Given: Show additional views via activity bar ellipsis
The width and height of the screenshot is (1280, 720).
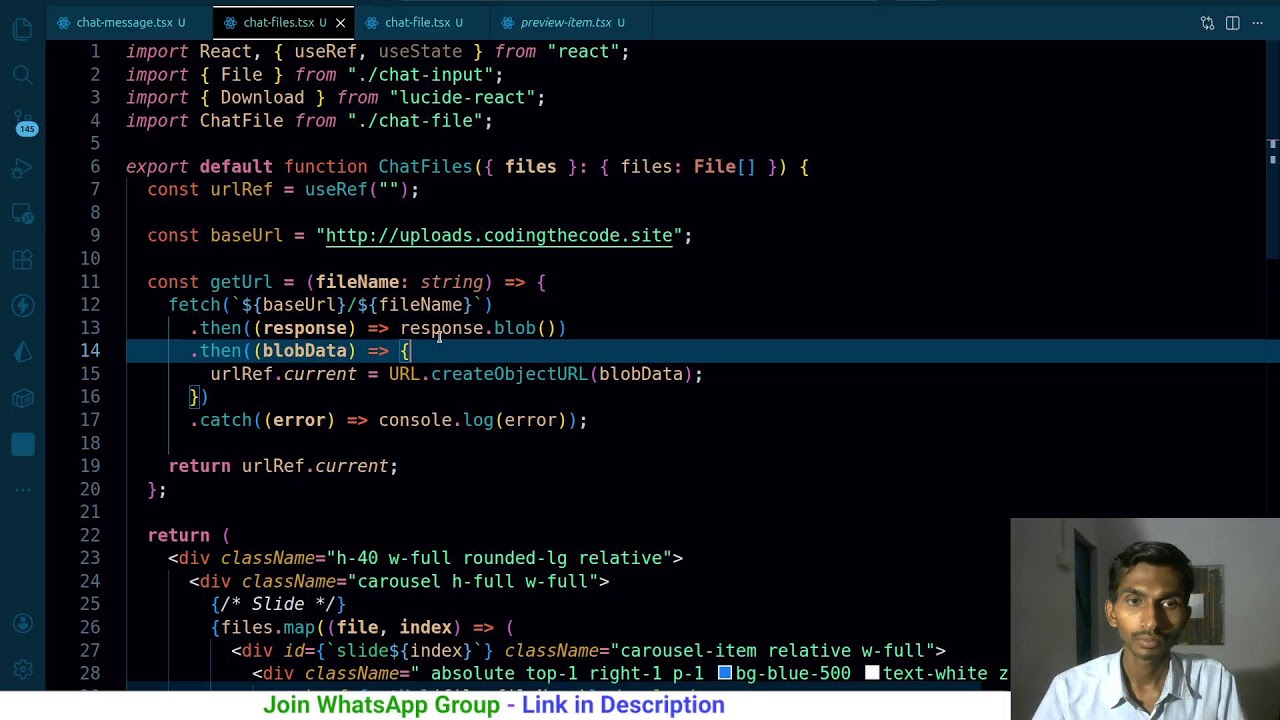Looking at the screenshot, I should click(22, 490).
